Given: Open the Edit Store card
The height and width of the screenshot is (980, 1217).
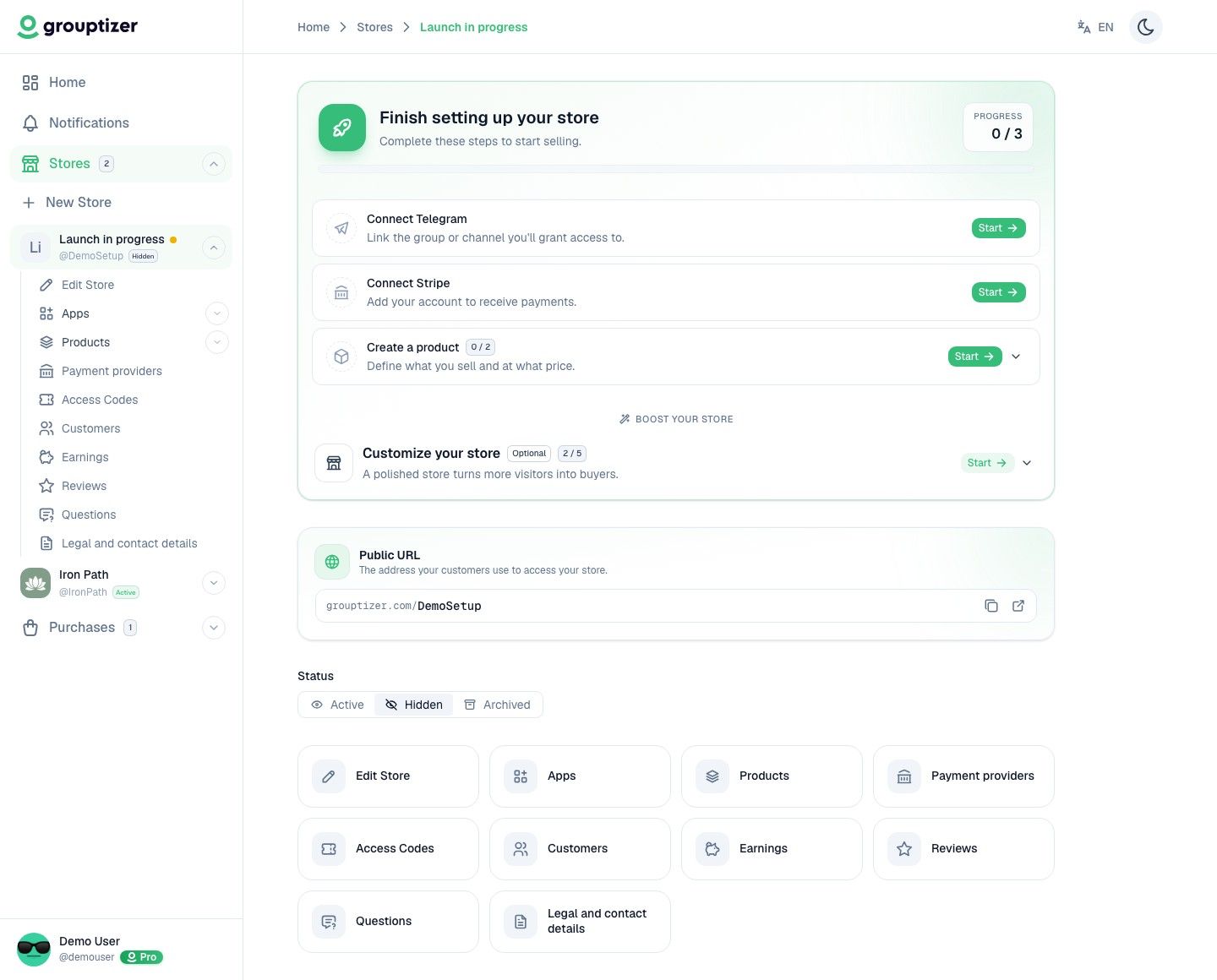Looking at the screenshot, I should point(388,776).
